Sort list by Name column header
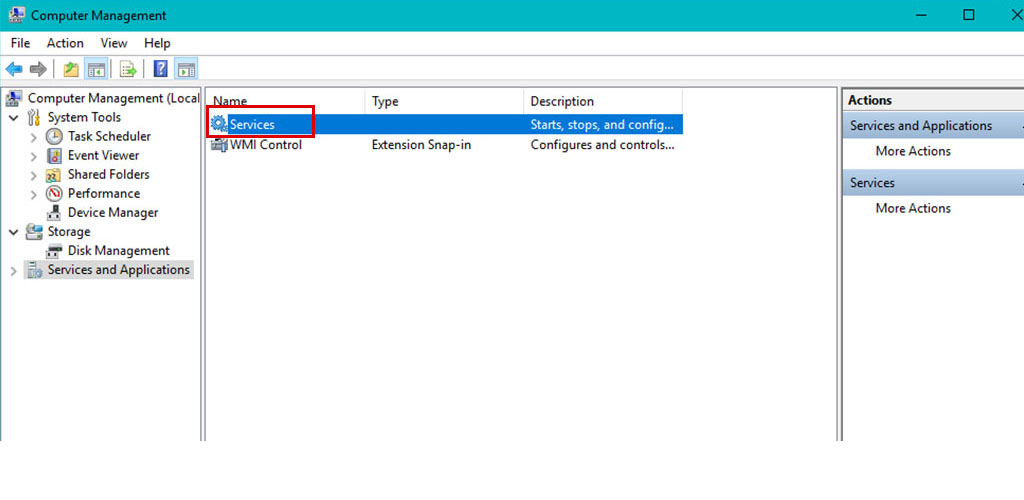Image resolution: width=1024 pixels, height=500 pixels. click(x=285, y=101)
